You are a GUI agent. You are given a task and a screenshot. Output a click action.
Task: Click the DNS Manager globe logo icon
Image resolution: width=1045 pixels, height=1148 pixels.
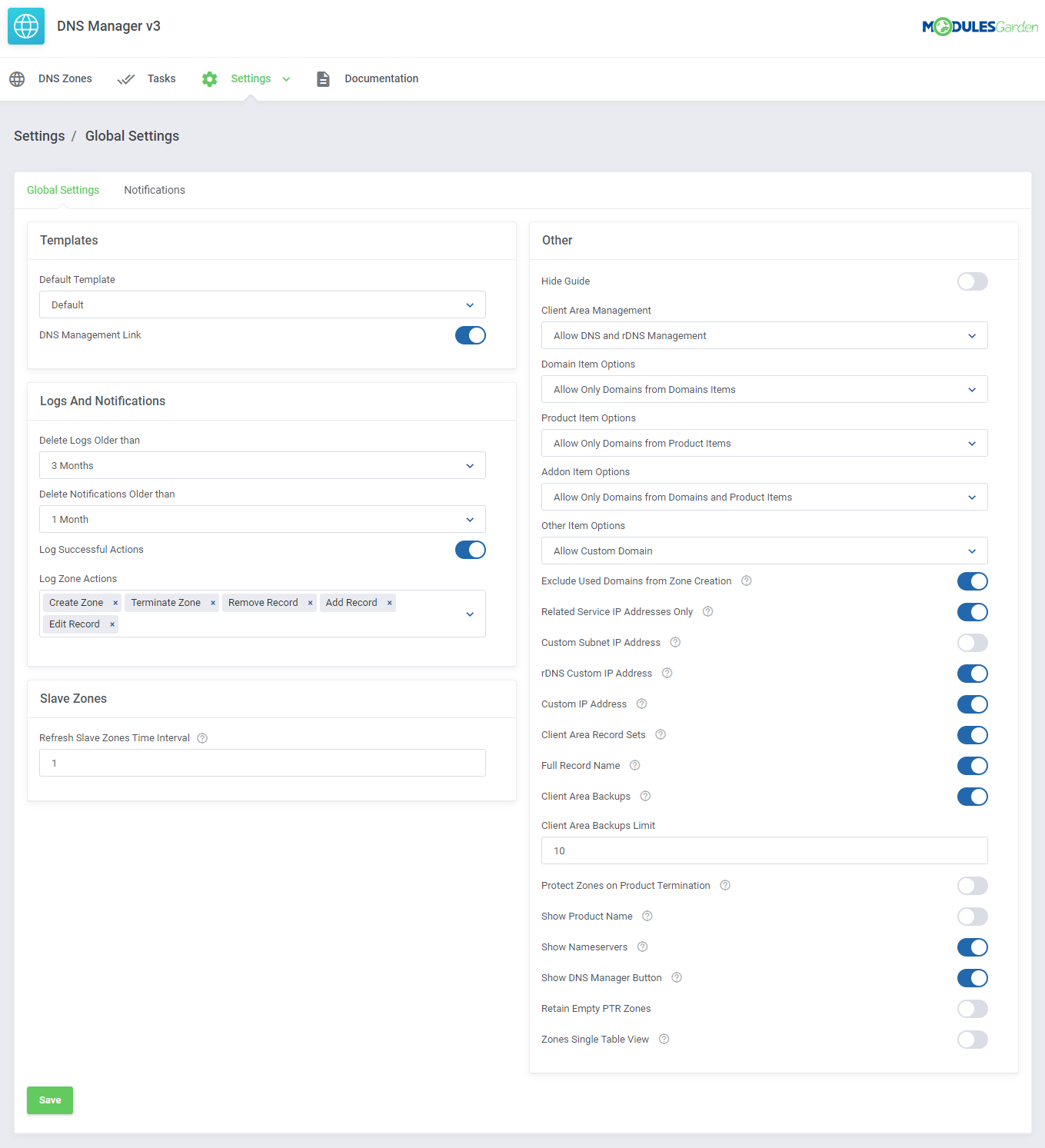(x=26, y=26)
